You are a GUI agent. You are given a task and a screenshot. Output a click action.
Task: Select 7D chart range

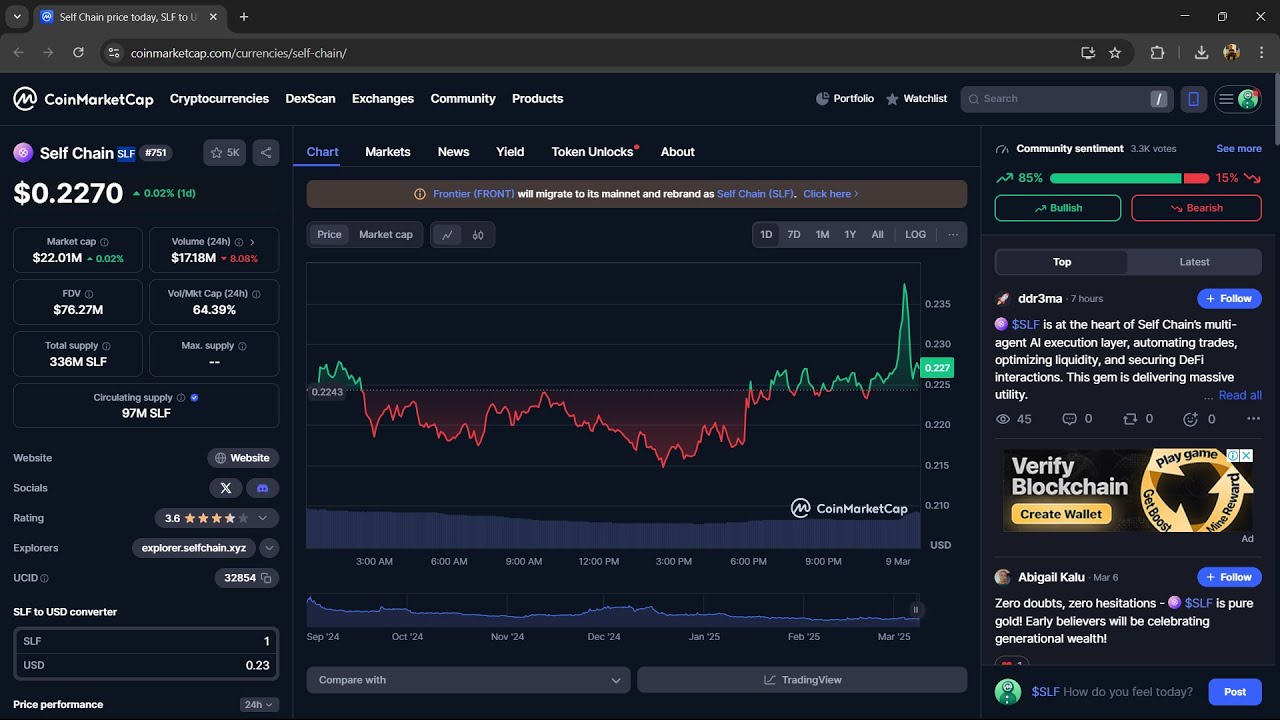pos(794,235)
